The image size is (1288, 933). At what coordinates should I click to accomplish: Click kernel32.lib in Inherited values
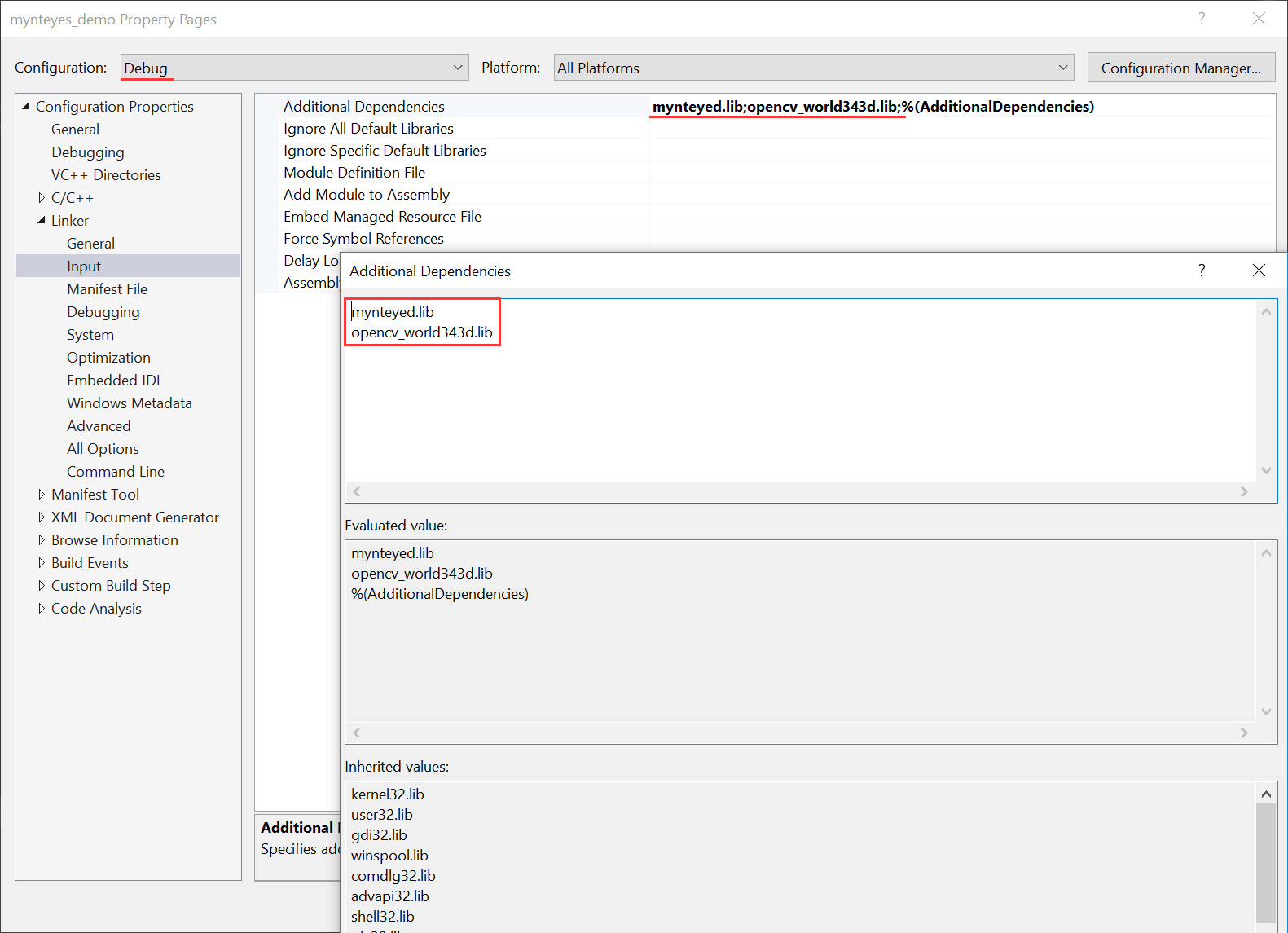coord(388,794)
